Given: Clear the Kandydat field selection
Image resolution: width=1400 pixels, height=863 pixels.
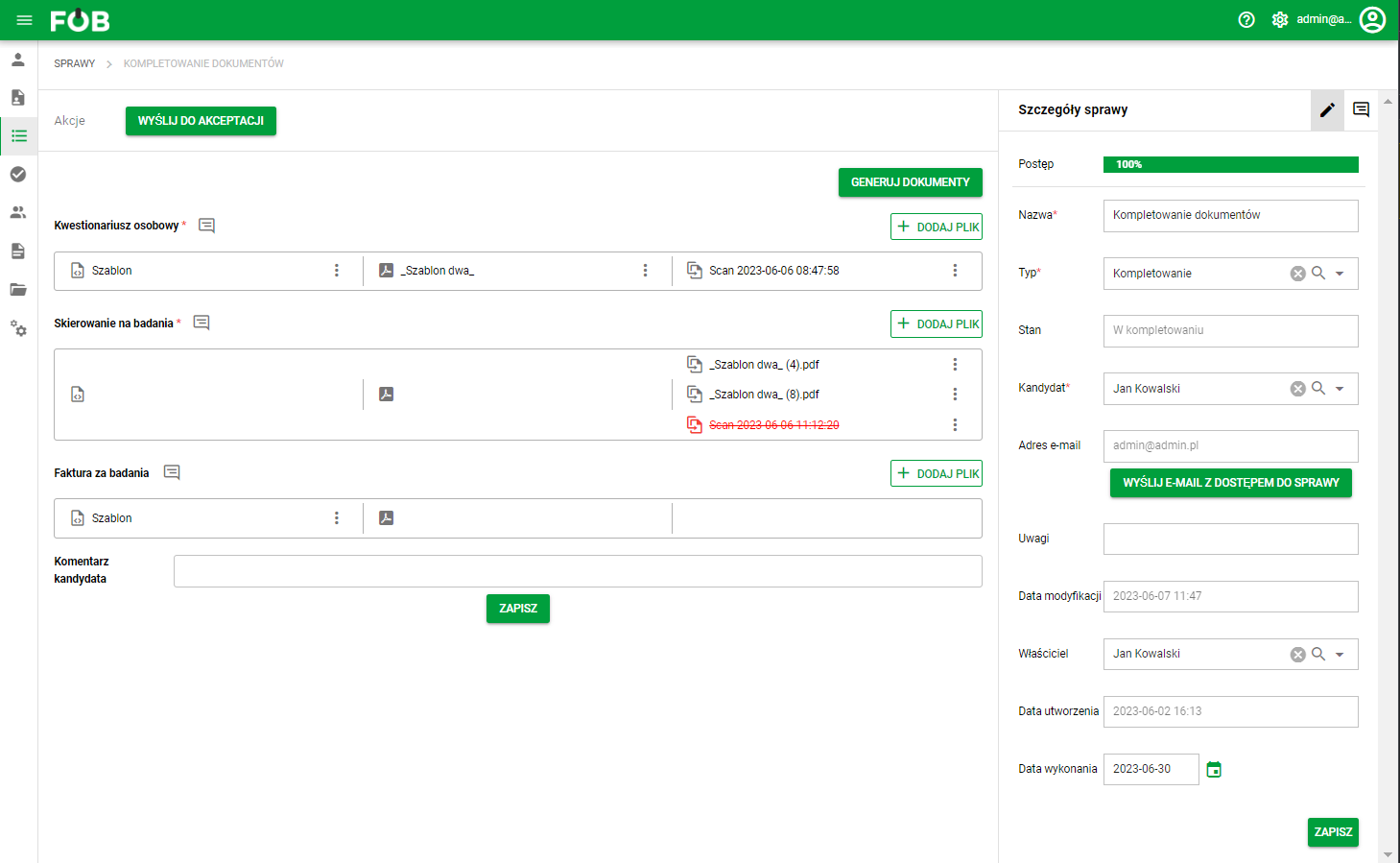Looking at the screenshot, I should pos(1297,389).
